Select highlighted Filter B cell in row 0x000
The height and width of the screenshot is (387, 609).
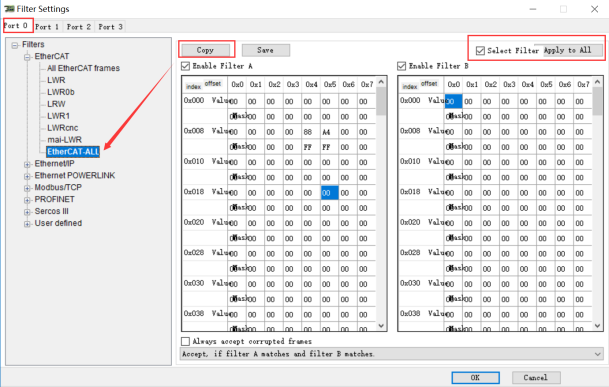pos(453,101)
